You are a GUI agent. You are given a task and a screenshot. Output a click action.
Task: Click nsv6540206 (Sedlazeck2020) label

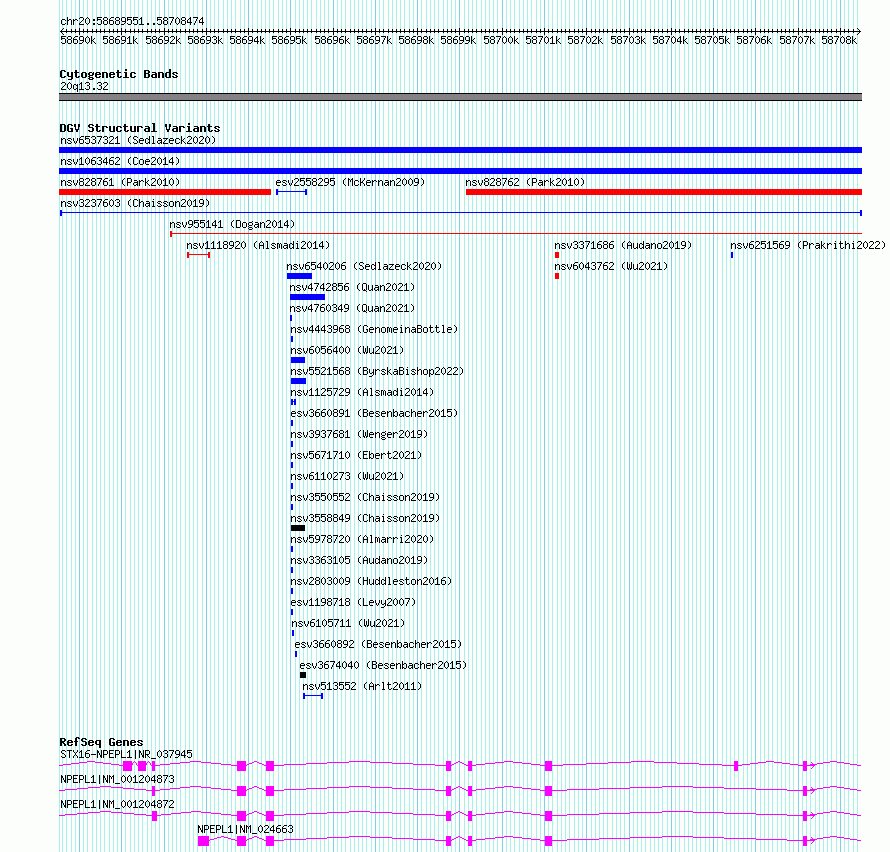(364, 266)
